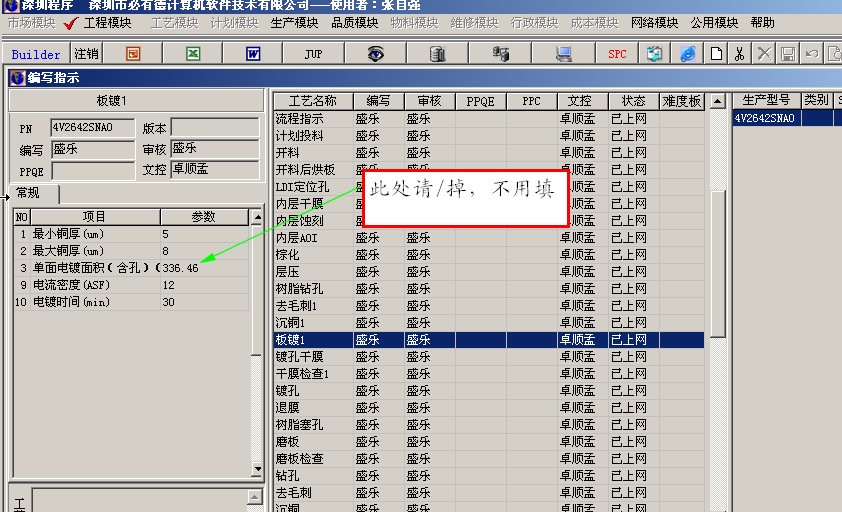Click the 版本 input field
The width and height of the screenshot is (842, 512).
point(215,128)
